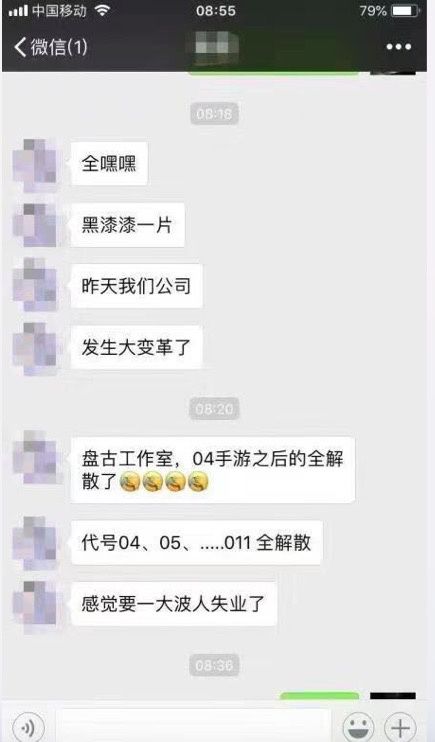Tap the back chevron next to 微信(1)
This screenshot has width=435, height=742.
[20, 47]
